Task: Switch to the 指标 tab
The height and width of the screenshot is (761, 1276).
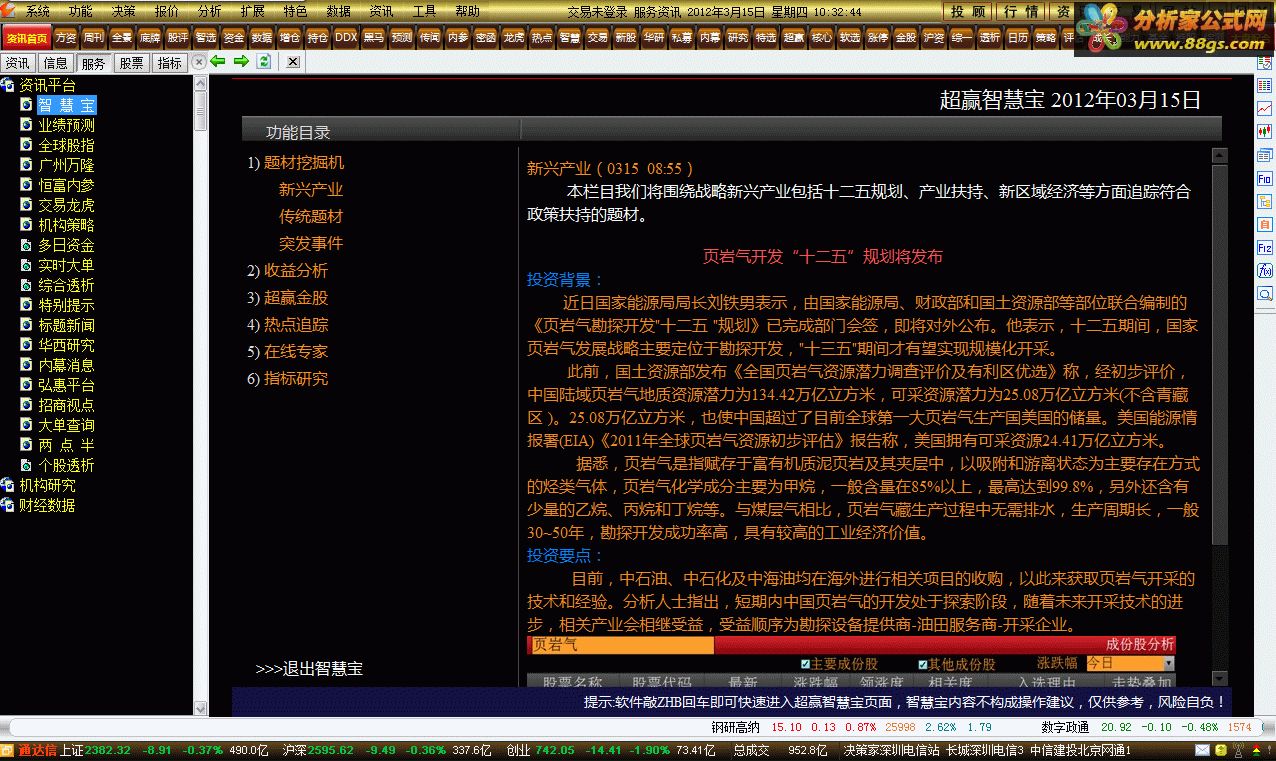Action: [x=169, y=63]
